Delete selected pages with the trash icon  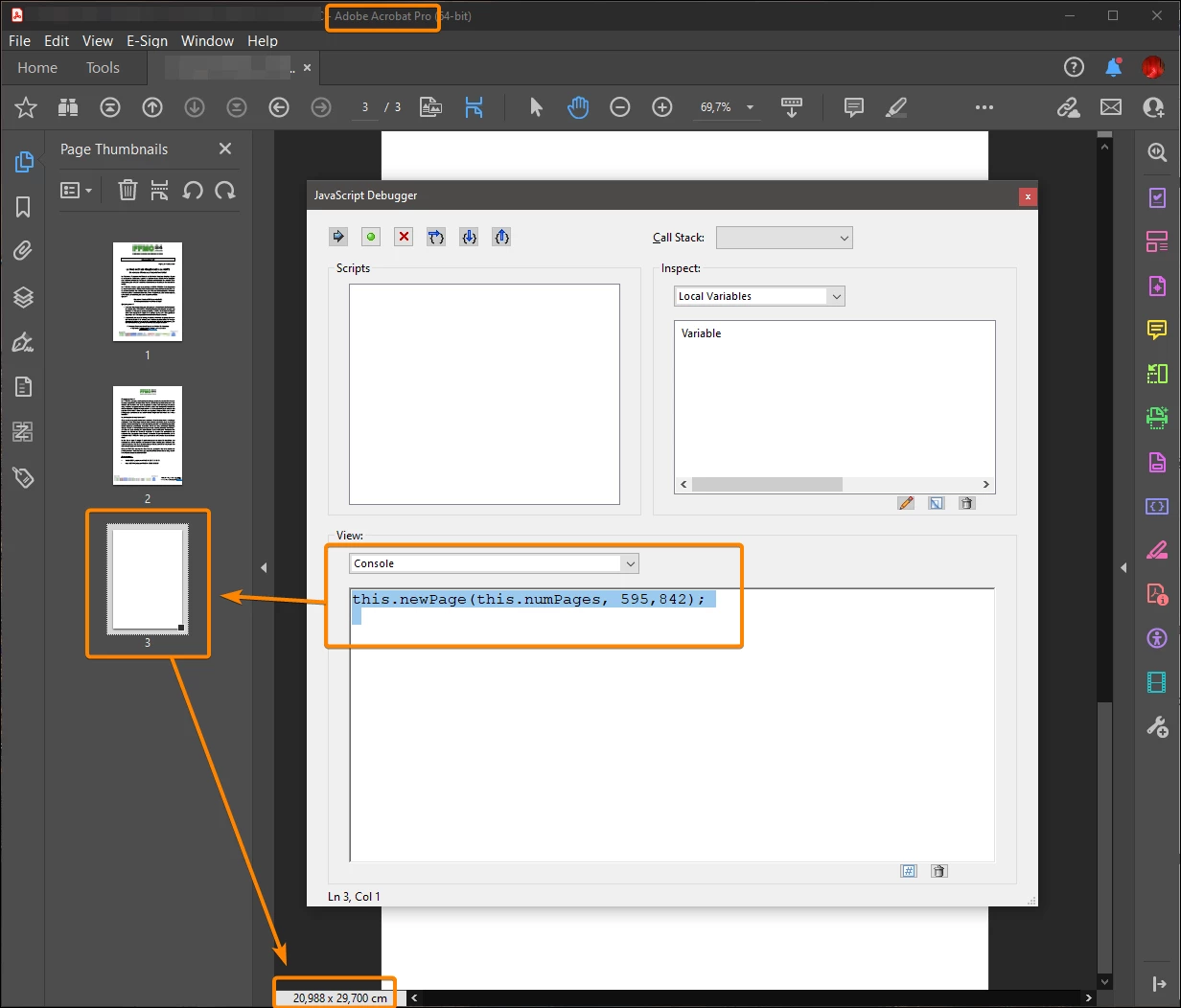coord(127,190)
